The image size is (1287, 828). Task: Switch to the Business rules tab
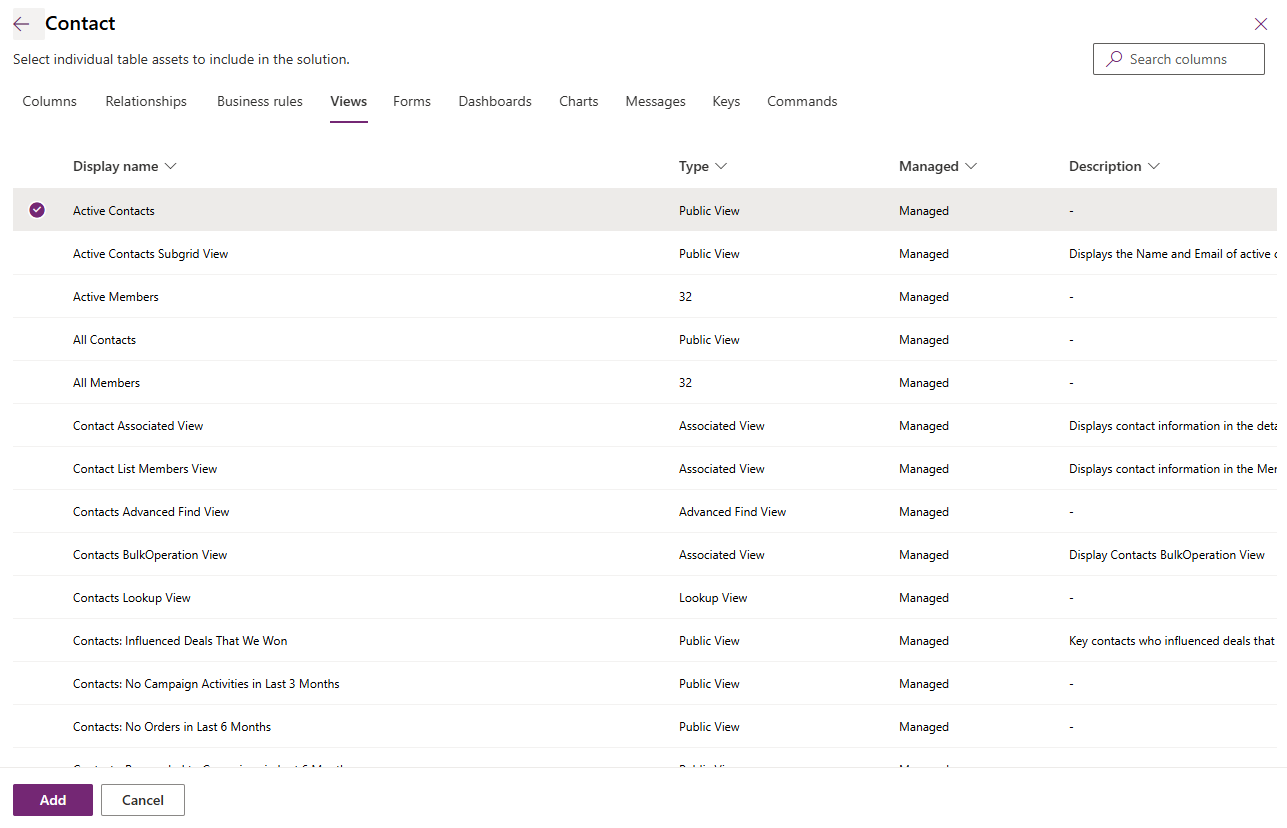259,101
